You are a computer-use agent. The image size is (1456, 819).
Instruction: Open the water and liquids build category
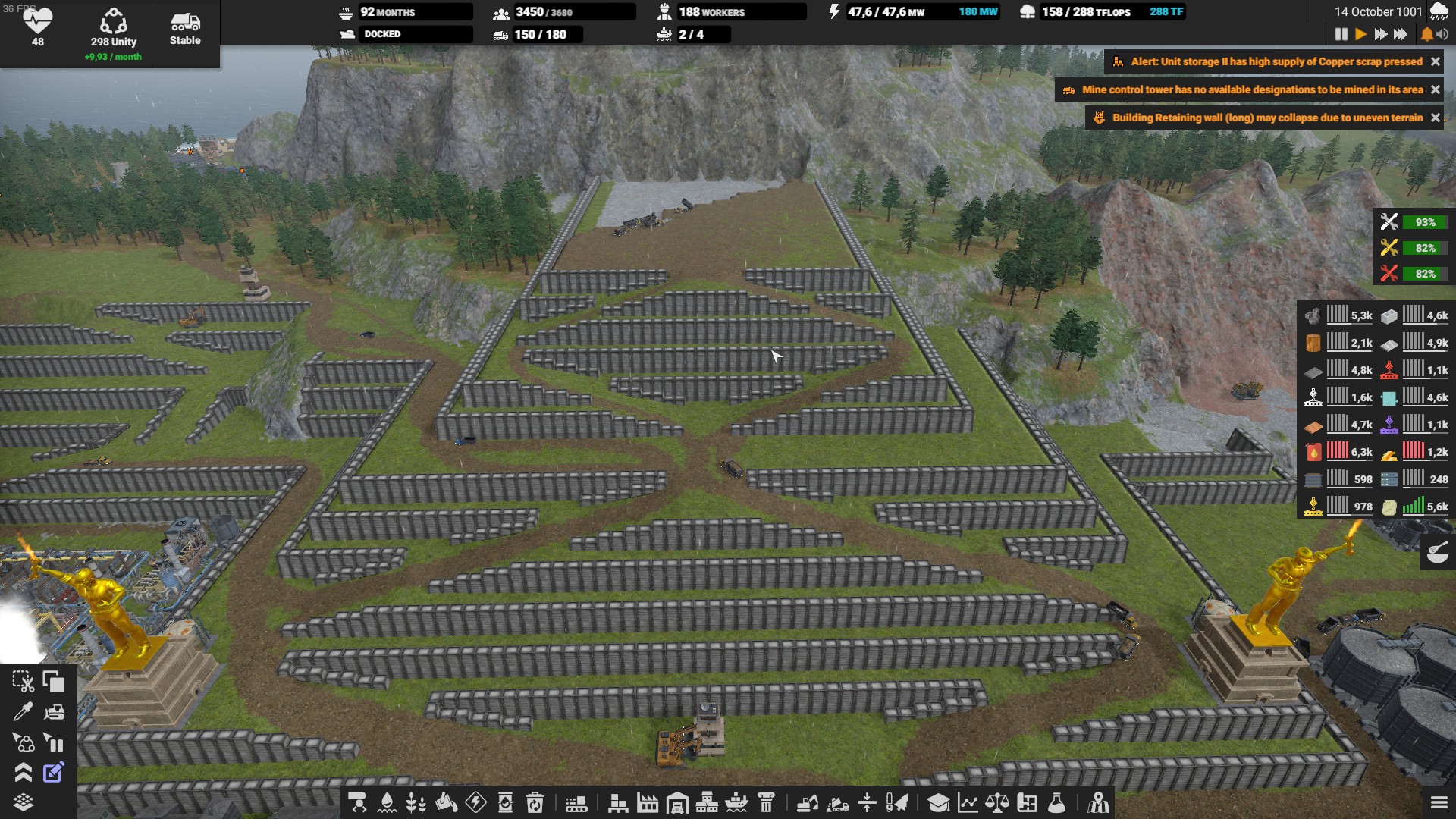[387, 802]
